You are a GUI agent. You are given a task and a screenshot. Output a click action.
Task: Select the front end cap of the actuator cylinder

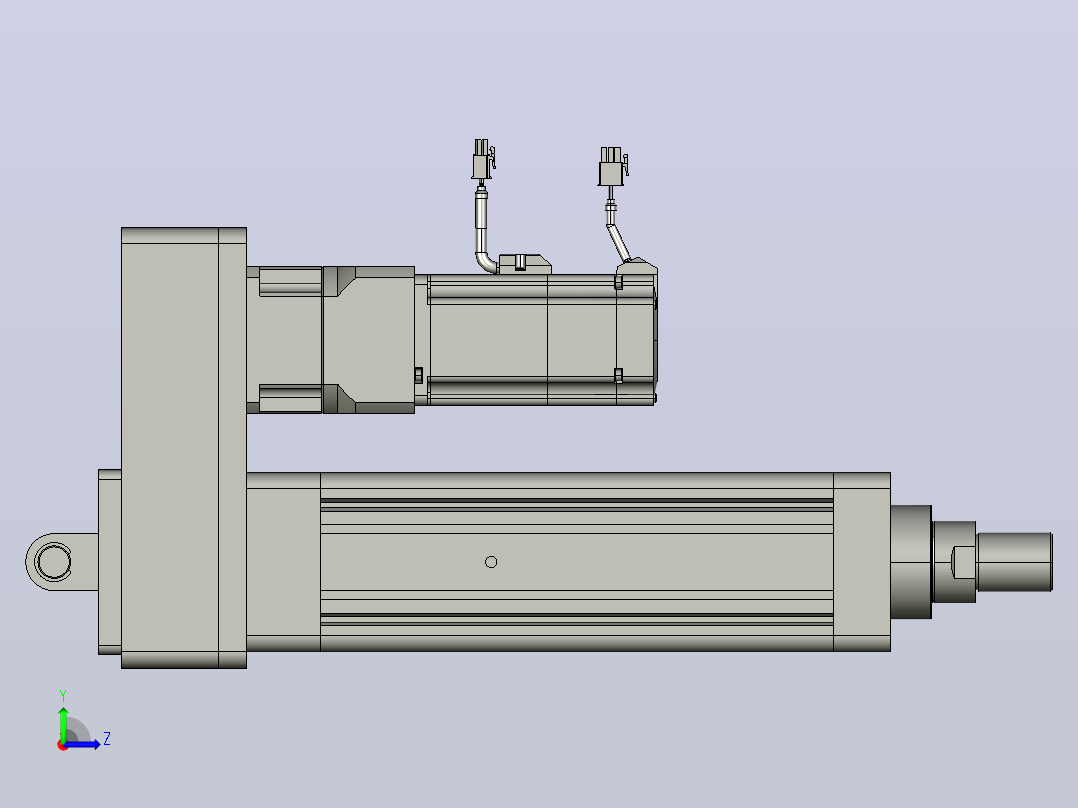point(861,561)
